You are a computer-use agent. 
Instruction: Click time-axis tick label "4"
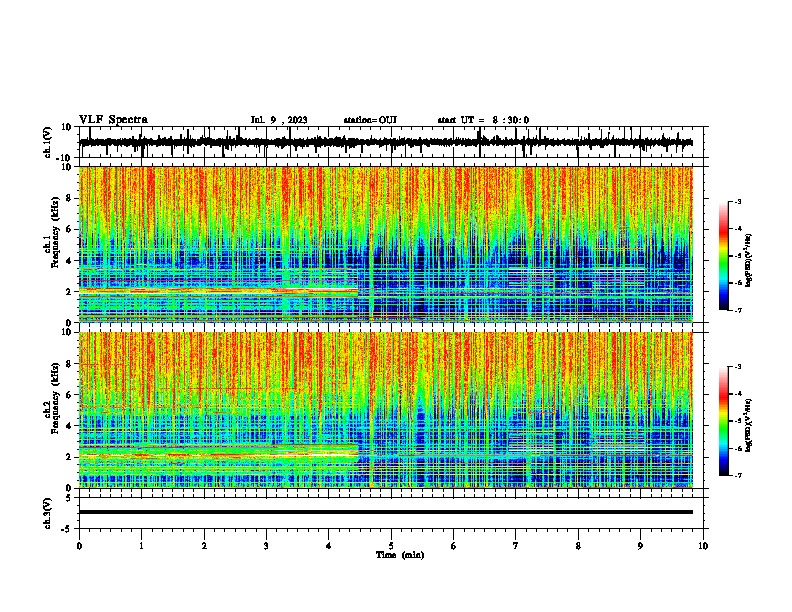329,546
